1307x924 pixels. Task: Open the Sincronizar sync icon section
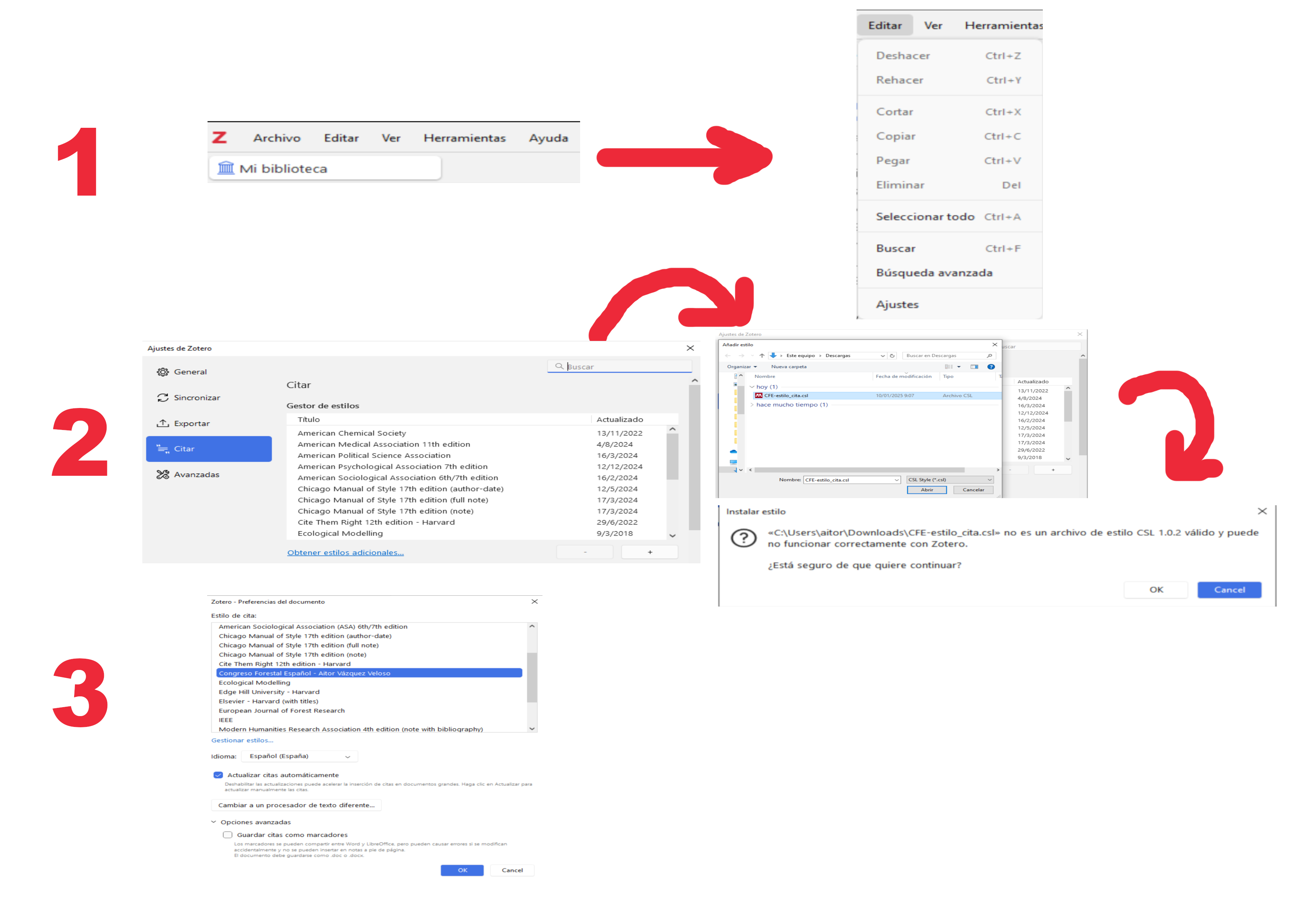point(163,398)
